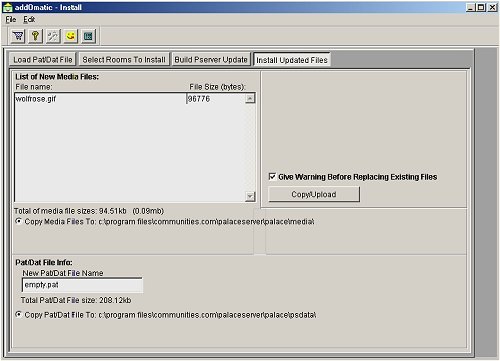Click the media list scroll up arrow

pyautogui.click(x=250, y=98)
